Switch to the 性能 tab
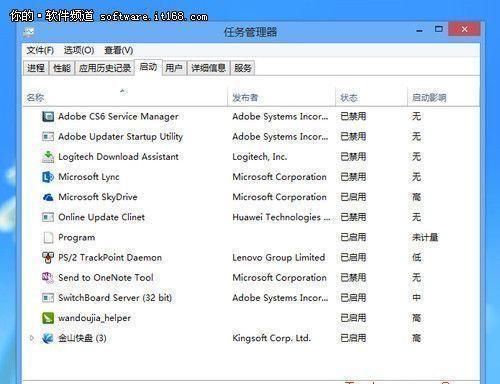 point(62,68)
